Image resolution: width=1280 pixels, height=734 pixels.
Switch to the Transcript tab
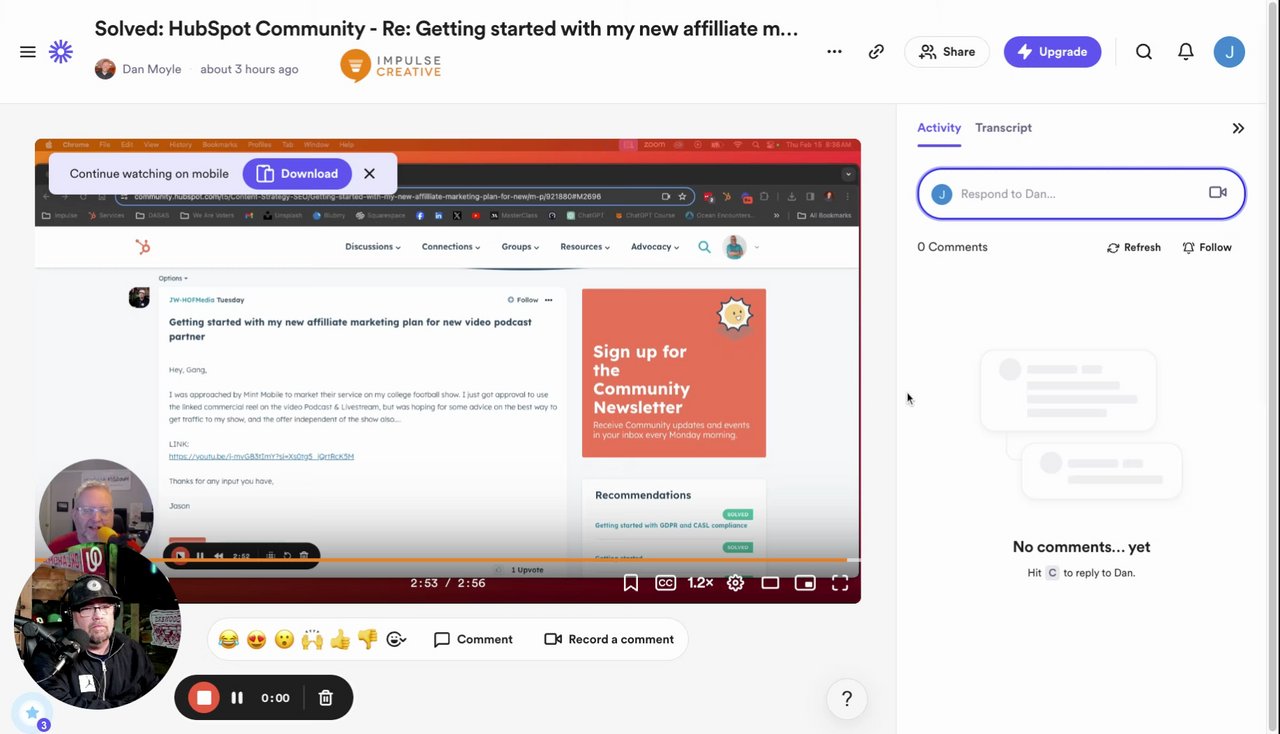(1003, 128)
